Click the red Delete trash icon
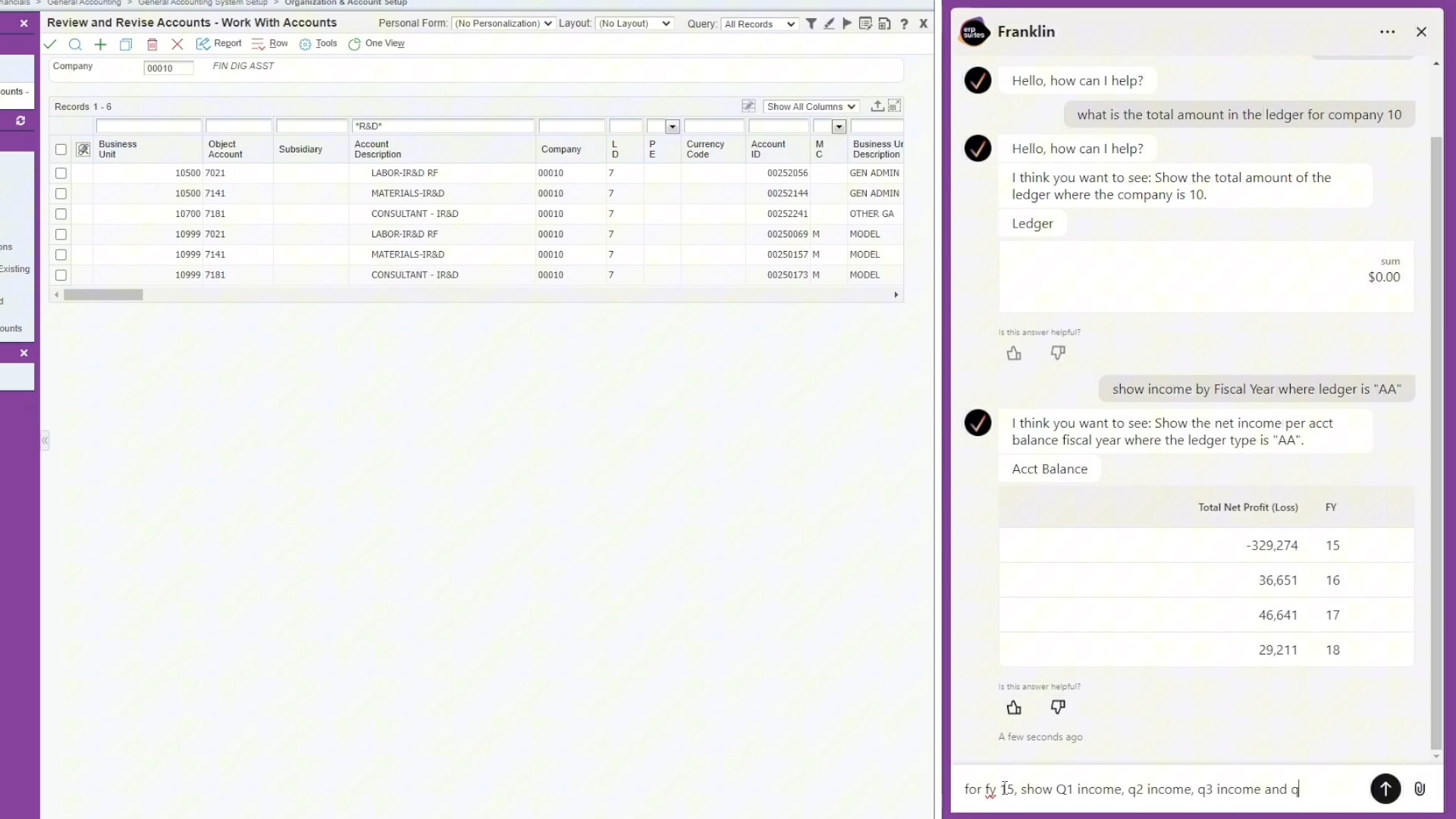1456x819 pixels. point(152,44)
